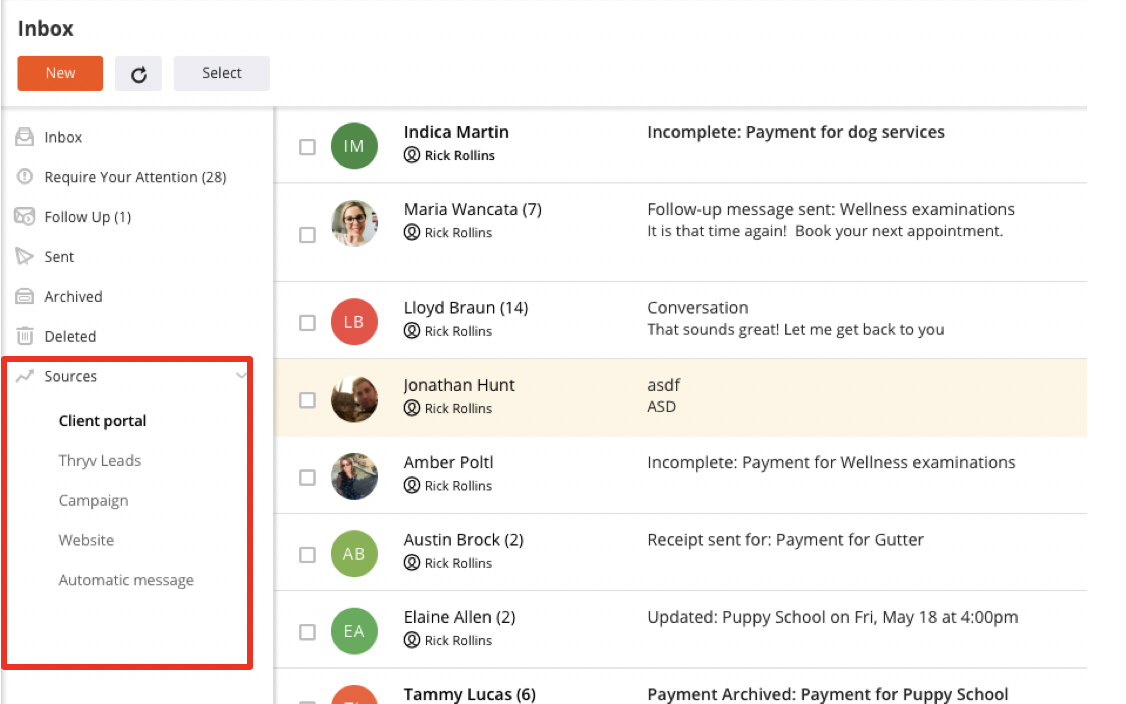Click Maria Wancata's profile photo
This screenshot has height=704, width=1126.
[354, 223]
